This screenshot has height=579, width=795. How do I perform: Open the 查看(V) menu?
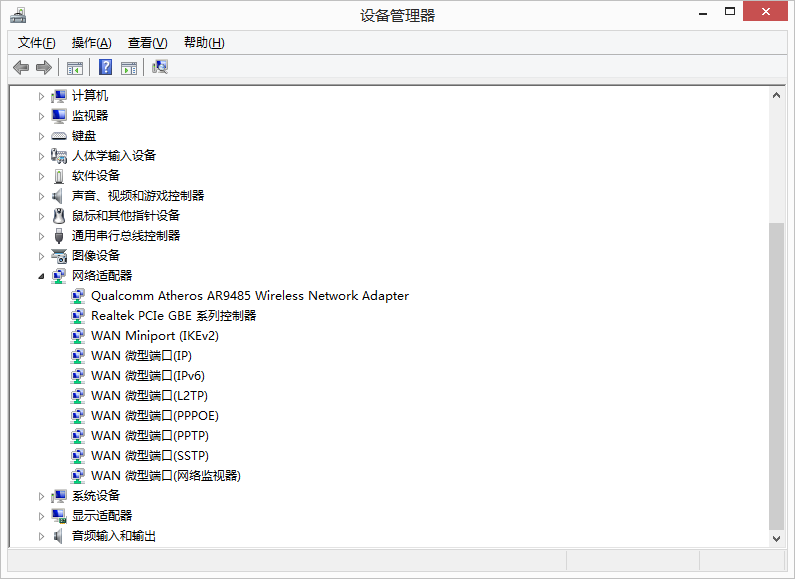point(148,43)
